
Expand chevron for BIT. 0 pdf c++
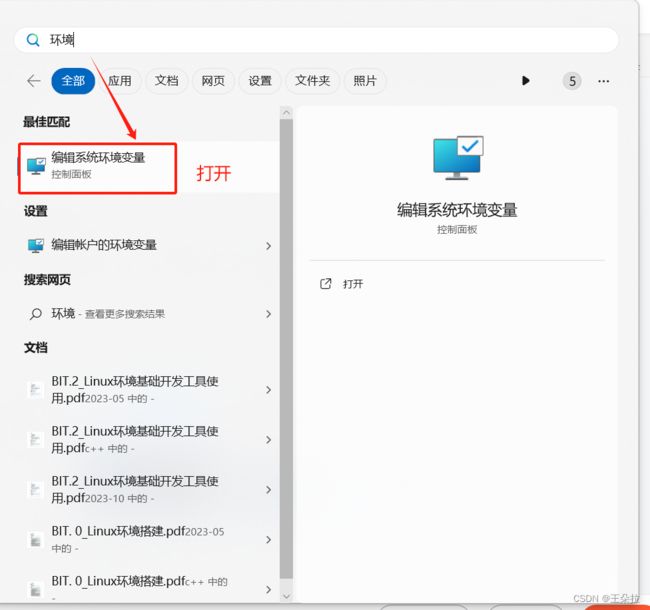point(269,589)
